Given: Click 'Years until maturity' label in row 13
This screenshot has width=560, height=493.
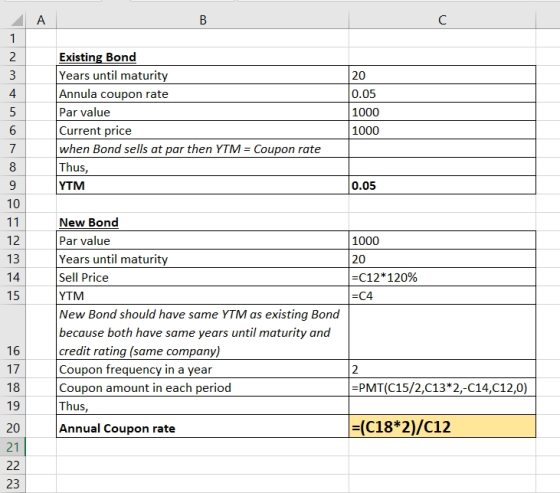Looking at the screenshot, I should [x=202, y=259].
